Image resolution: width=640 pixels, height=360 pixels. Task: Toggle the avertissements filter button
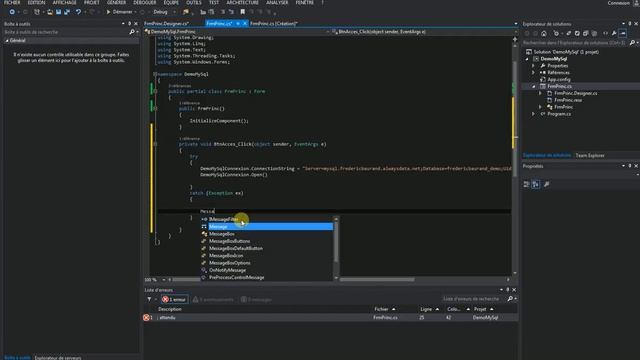tap(213, 299)
